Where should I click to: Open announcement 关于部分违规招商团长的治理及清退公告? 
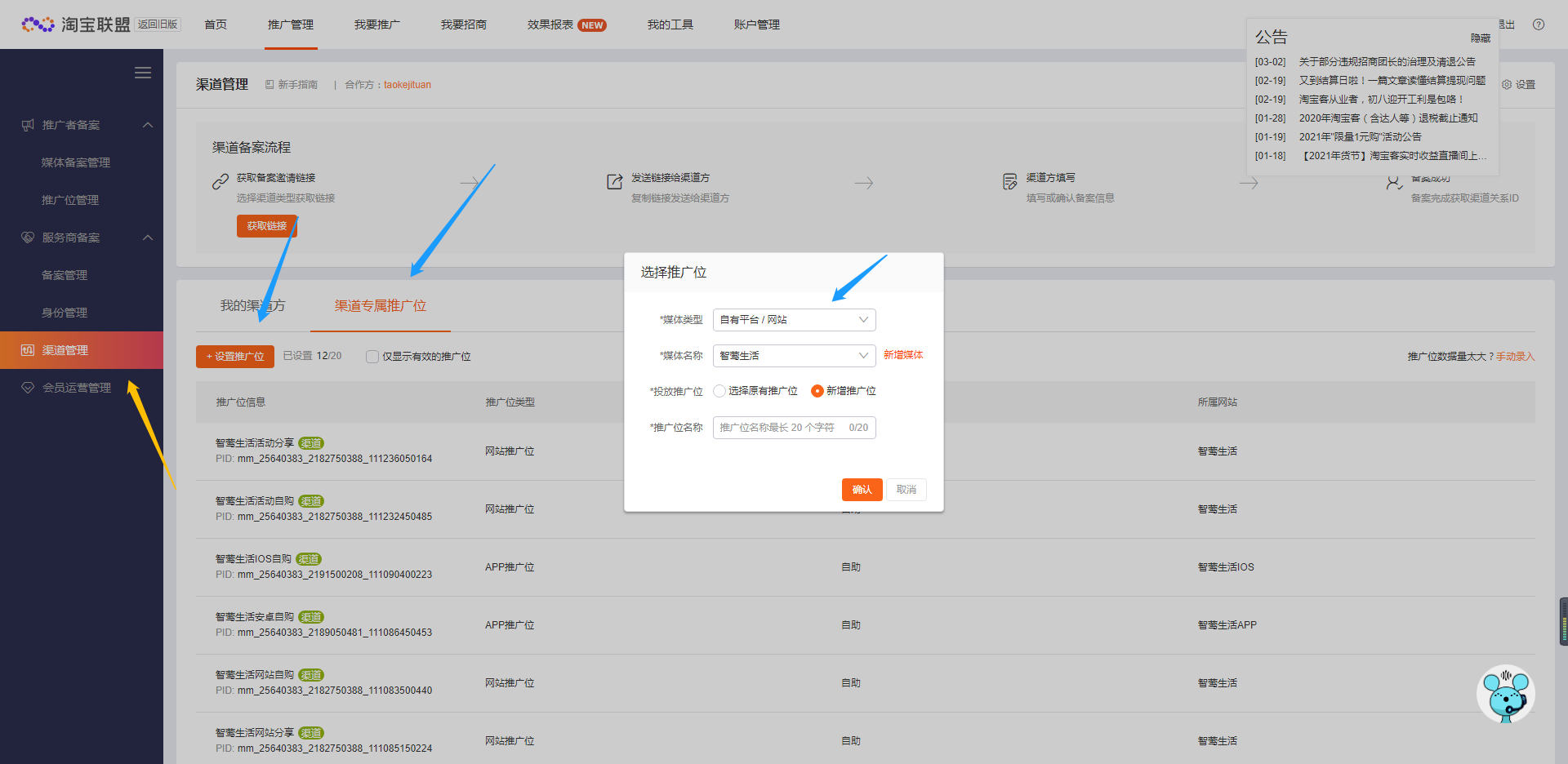(x=1387, y=62)
